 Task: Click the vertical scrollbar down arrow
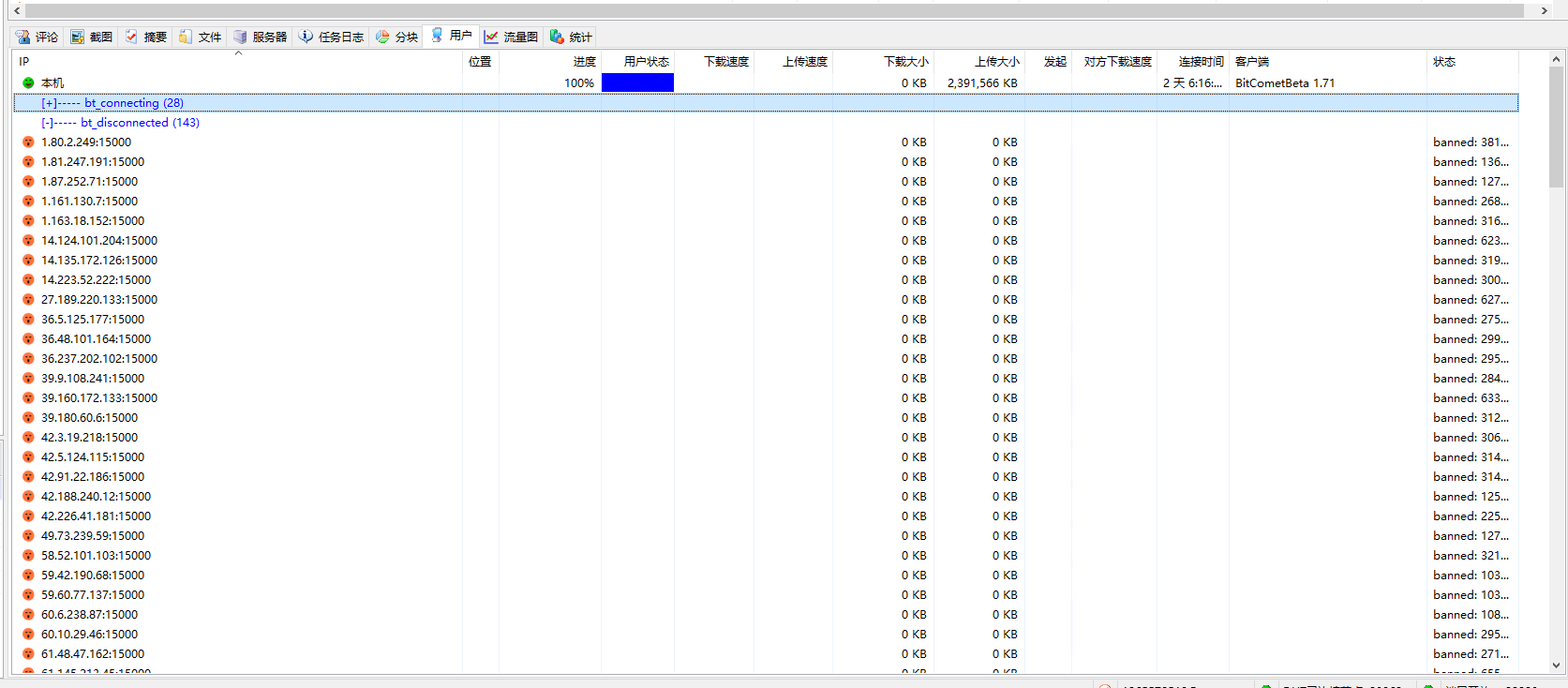1556,666
